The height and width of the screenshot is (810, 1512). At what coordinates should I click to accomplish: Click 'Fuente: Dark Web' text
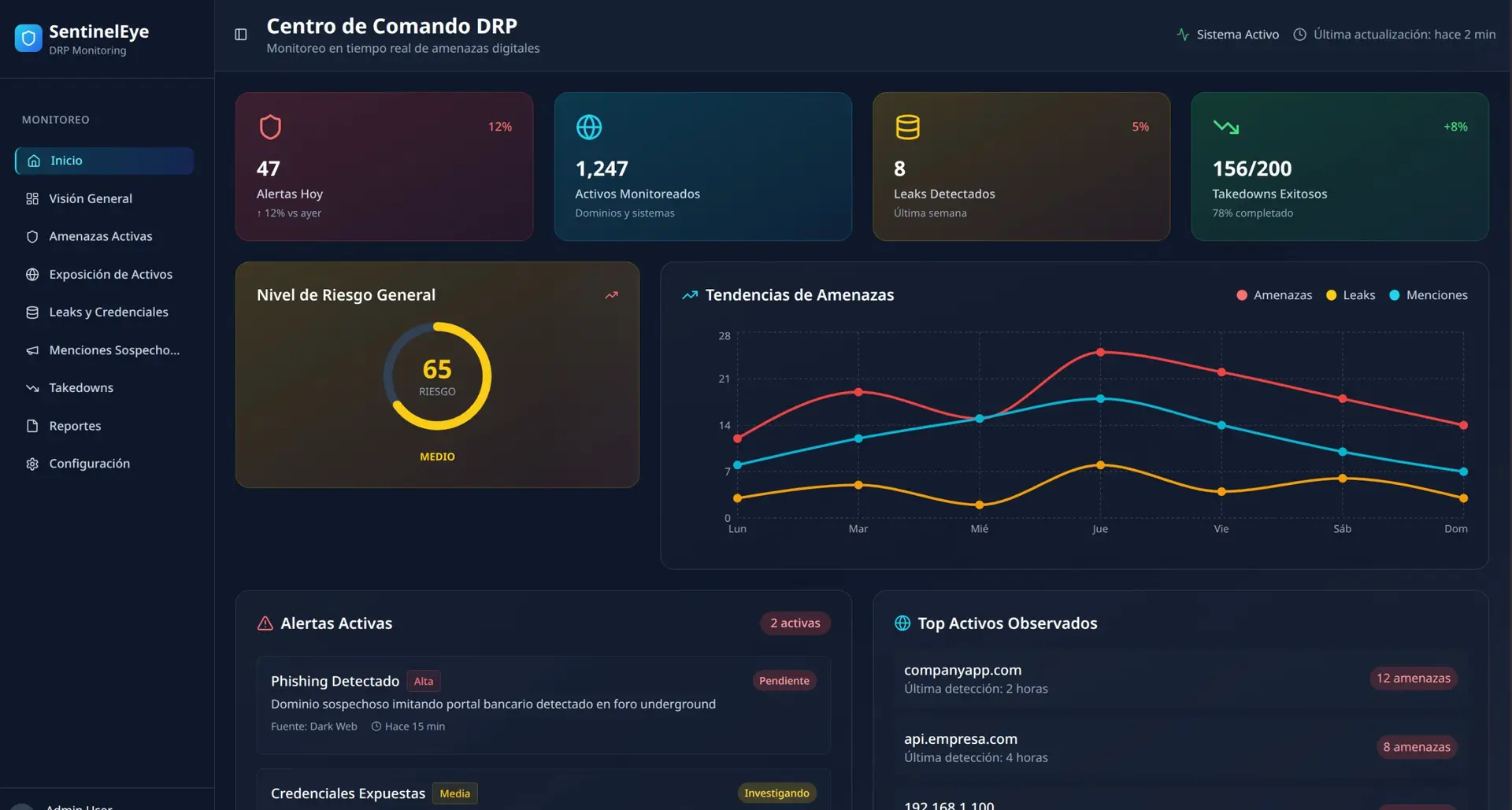314,727
